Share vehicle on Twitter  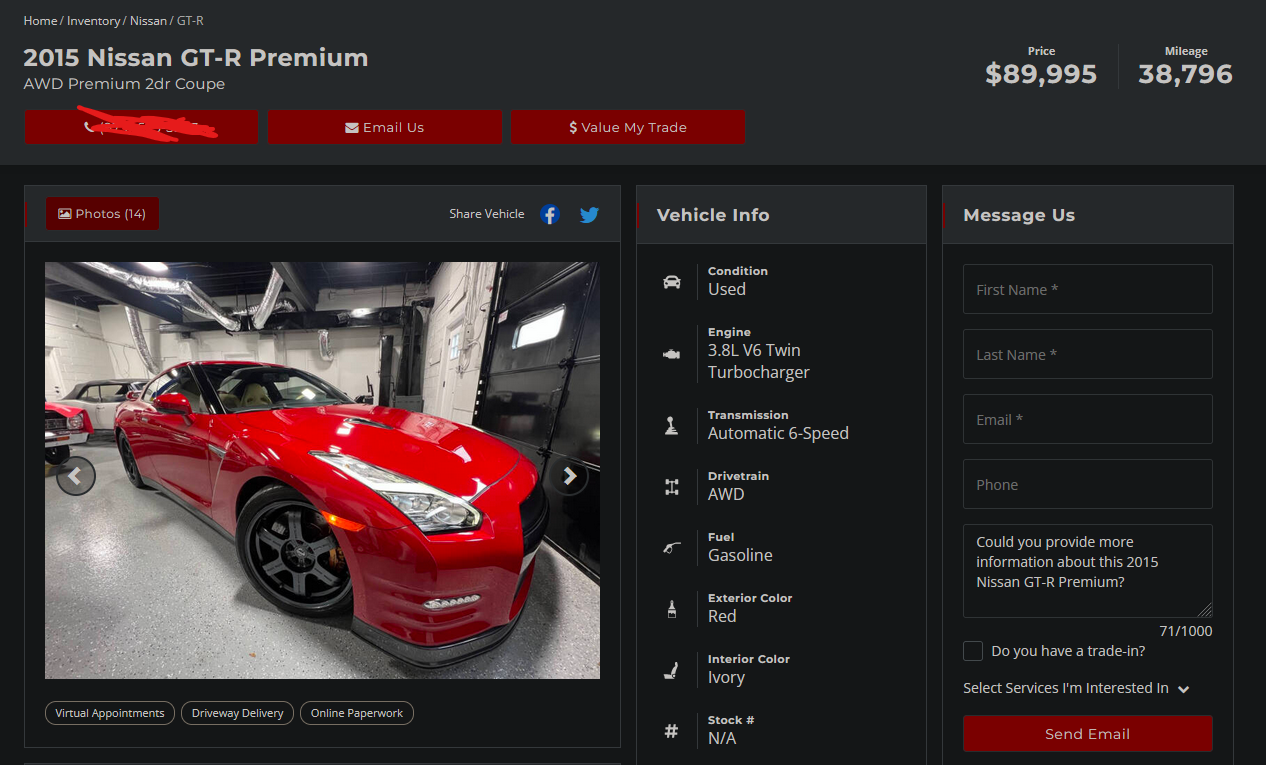(x=590, y=214)
